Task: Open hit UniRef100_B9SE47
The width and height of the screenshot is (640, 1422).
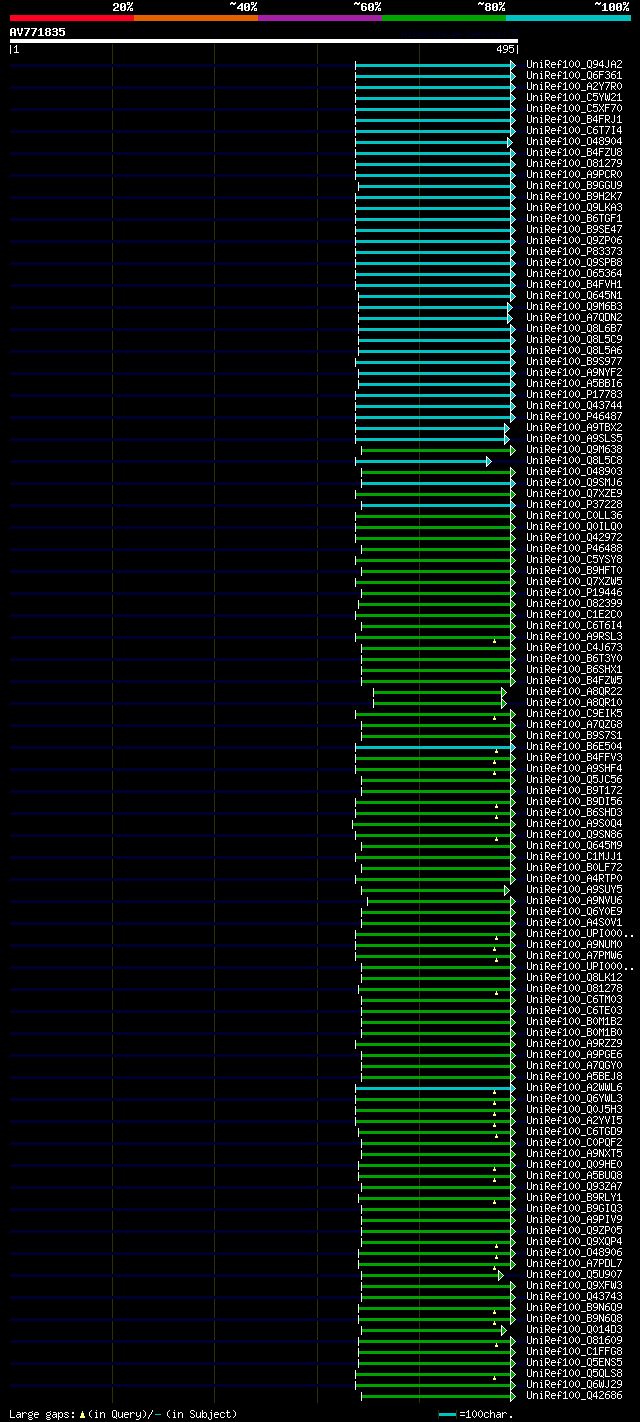Action: [x=574, y=230]
